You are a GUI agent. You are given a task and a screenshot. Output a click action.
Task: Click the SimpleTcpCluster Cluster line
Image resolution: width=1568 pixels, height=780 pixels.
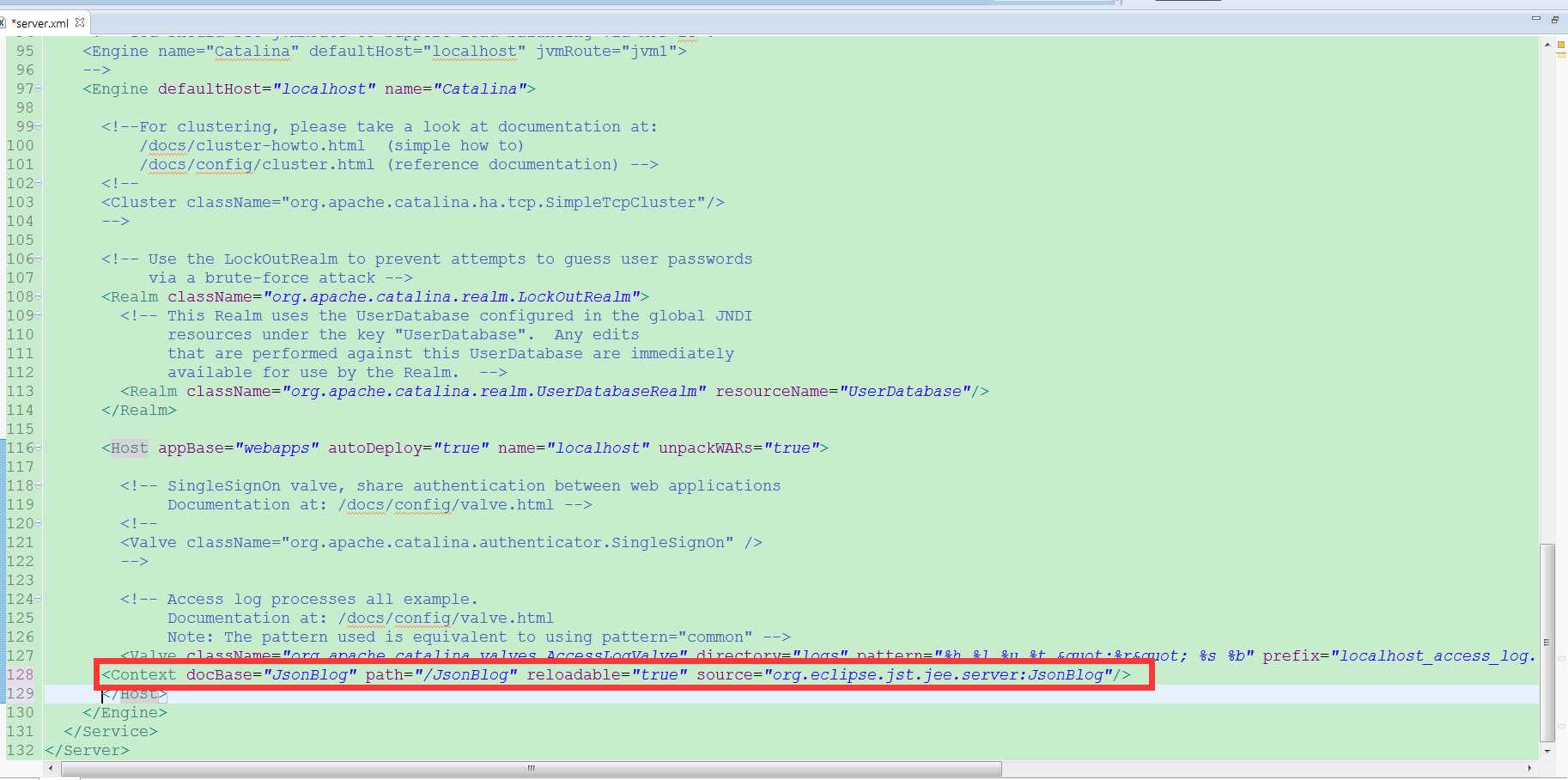click(x=413, y=203)
